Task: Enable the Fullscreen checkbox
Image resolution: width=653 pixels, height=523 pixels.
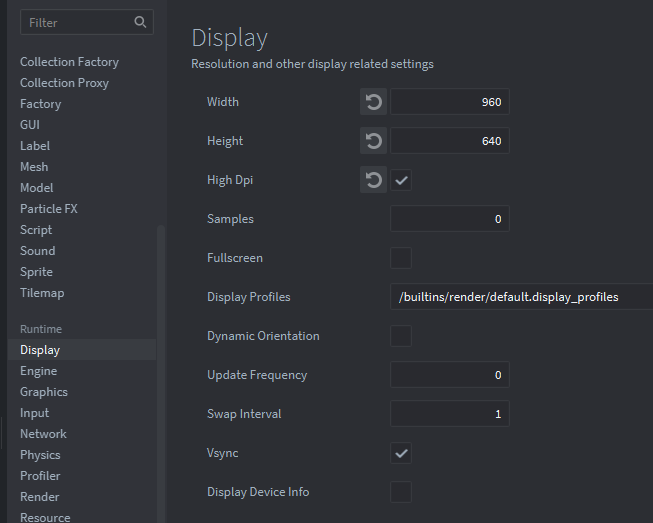Action: point(401,258)
